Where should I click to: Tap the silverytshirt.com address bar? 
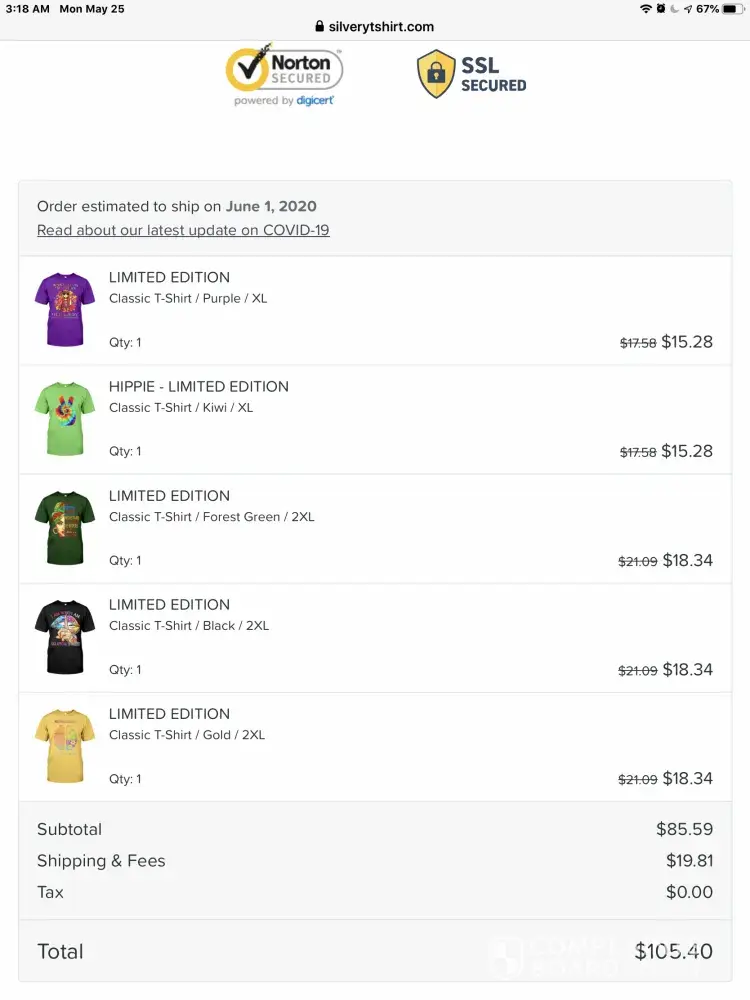click(x=375, y=27)
